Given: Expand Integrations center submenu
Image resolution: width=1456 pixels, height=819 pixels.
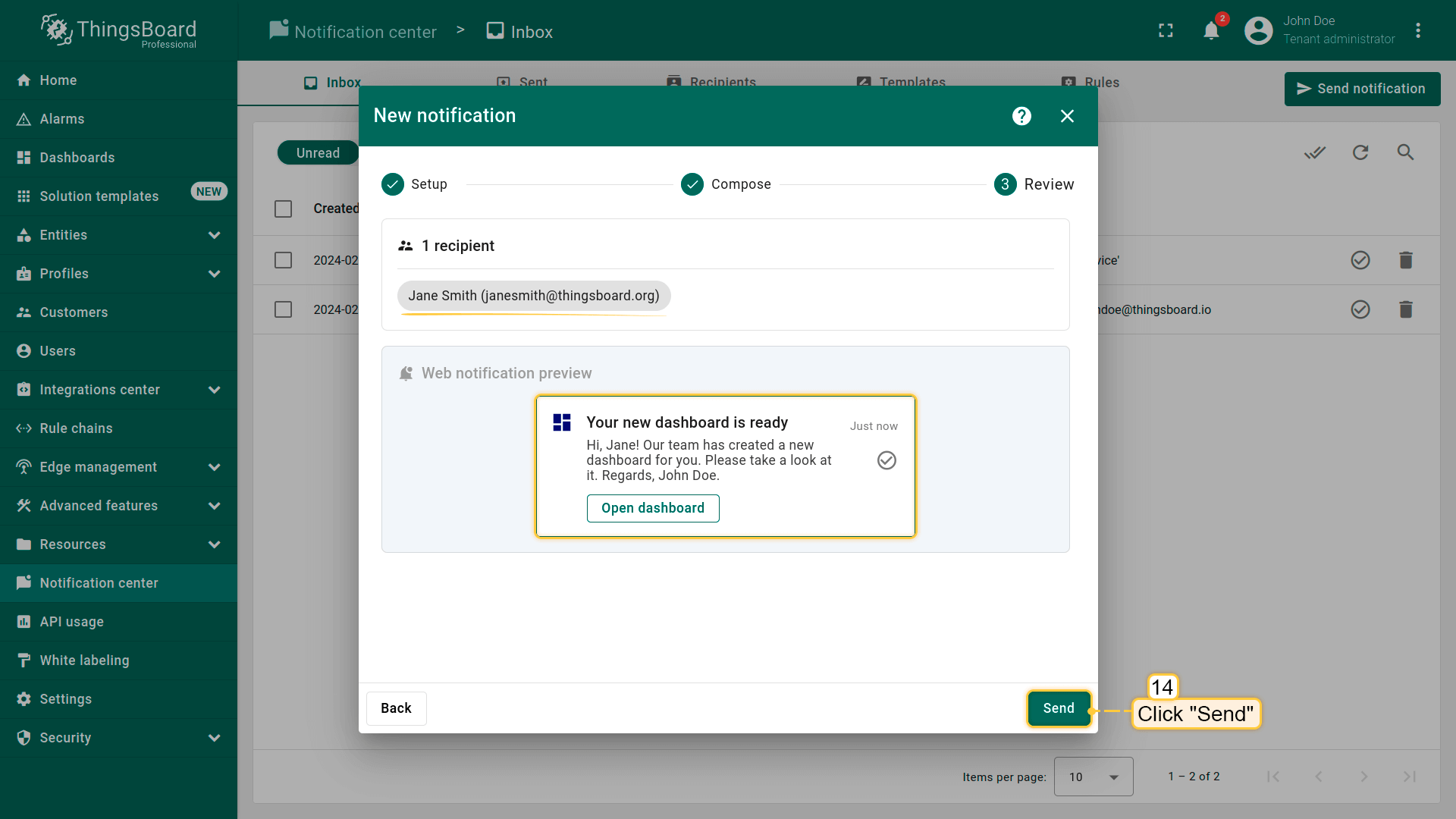Looking at the screenshot, I should [x=214, y=390].
